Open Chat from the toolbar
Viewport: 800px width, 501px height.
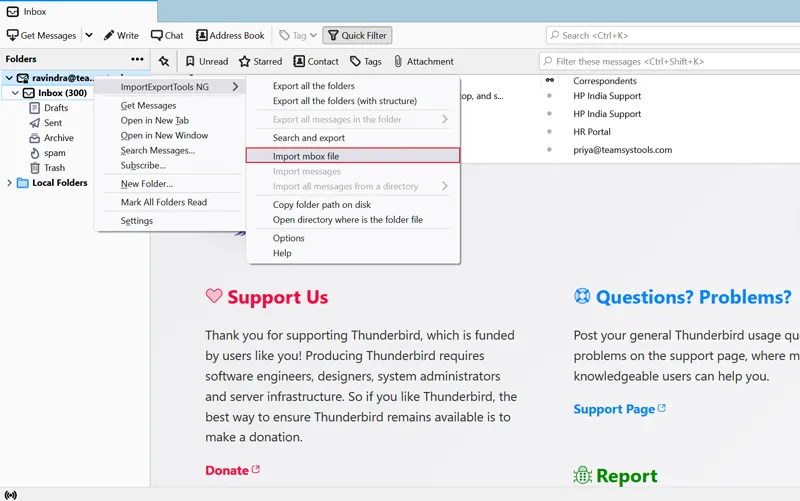pyautogui.click(x=167, y=35)
